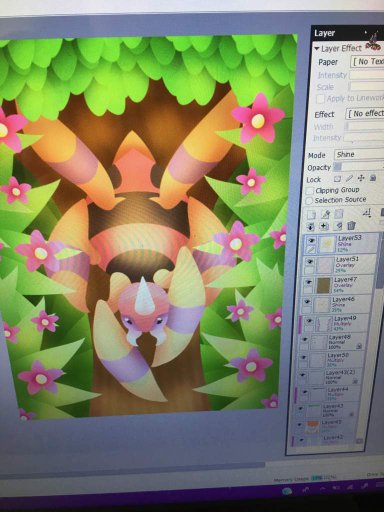Viewport: 384px width, 512px height.
Task: Collapse the Layer Effect section
Action: [x=317, y=49]
